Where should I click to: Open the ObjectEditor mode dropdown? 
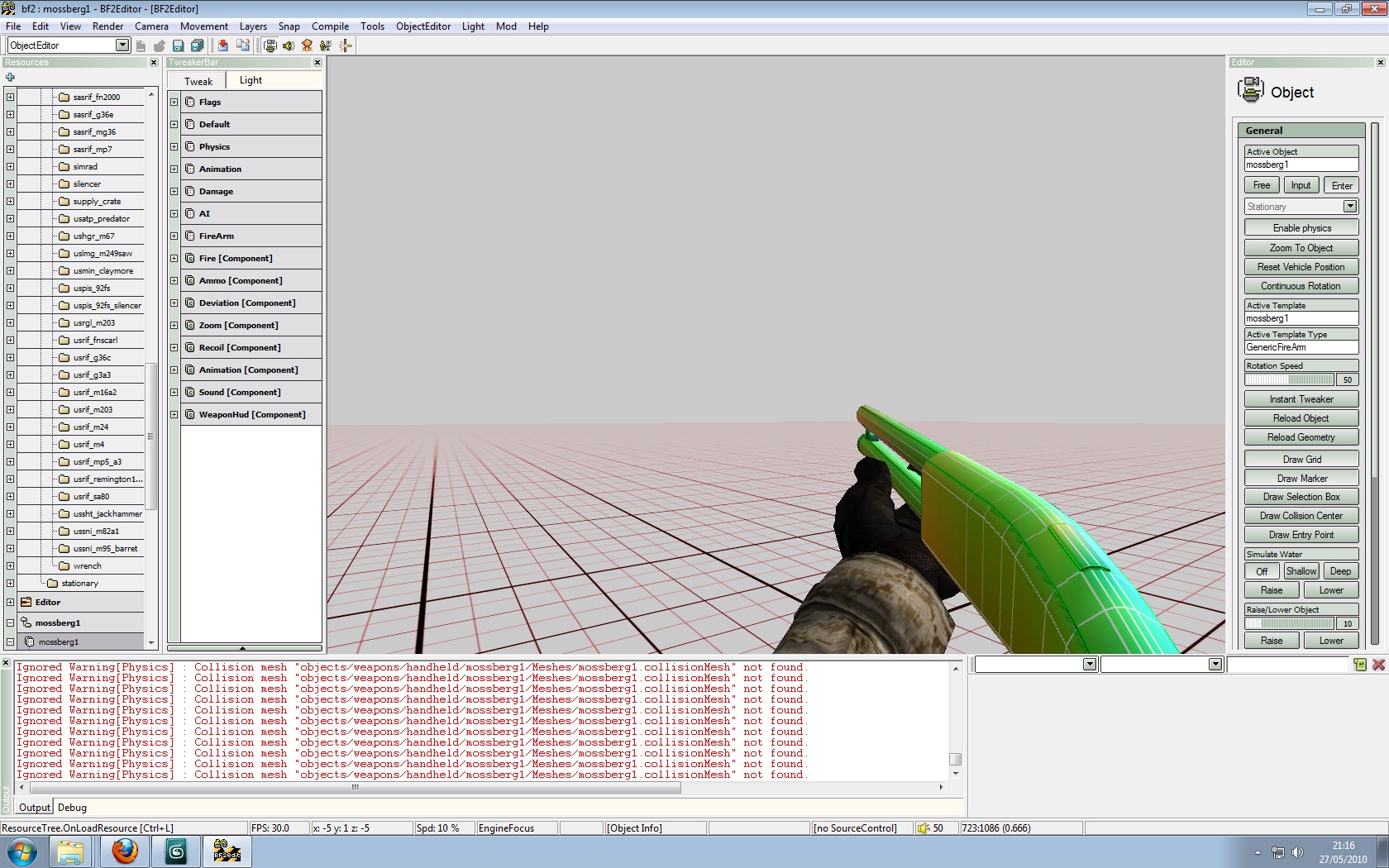(x=122, y=45)
